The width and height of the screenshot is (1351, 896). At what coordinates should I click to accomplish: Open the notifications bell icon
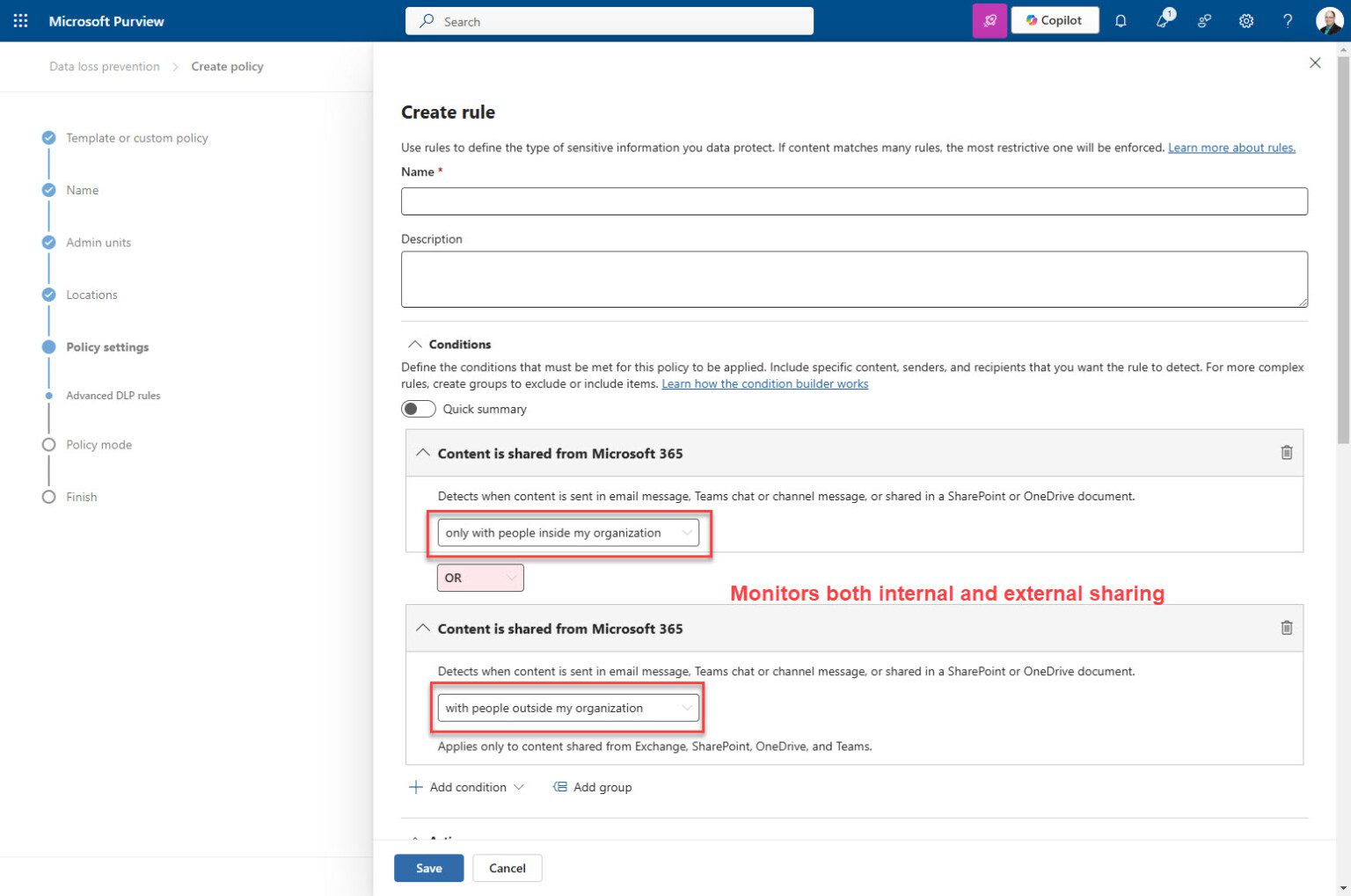pos(1121,20)
